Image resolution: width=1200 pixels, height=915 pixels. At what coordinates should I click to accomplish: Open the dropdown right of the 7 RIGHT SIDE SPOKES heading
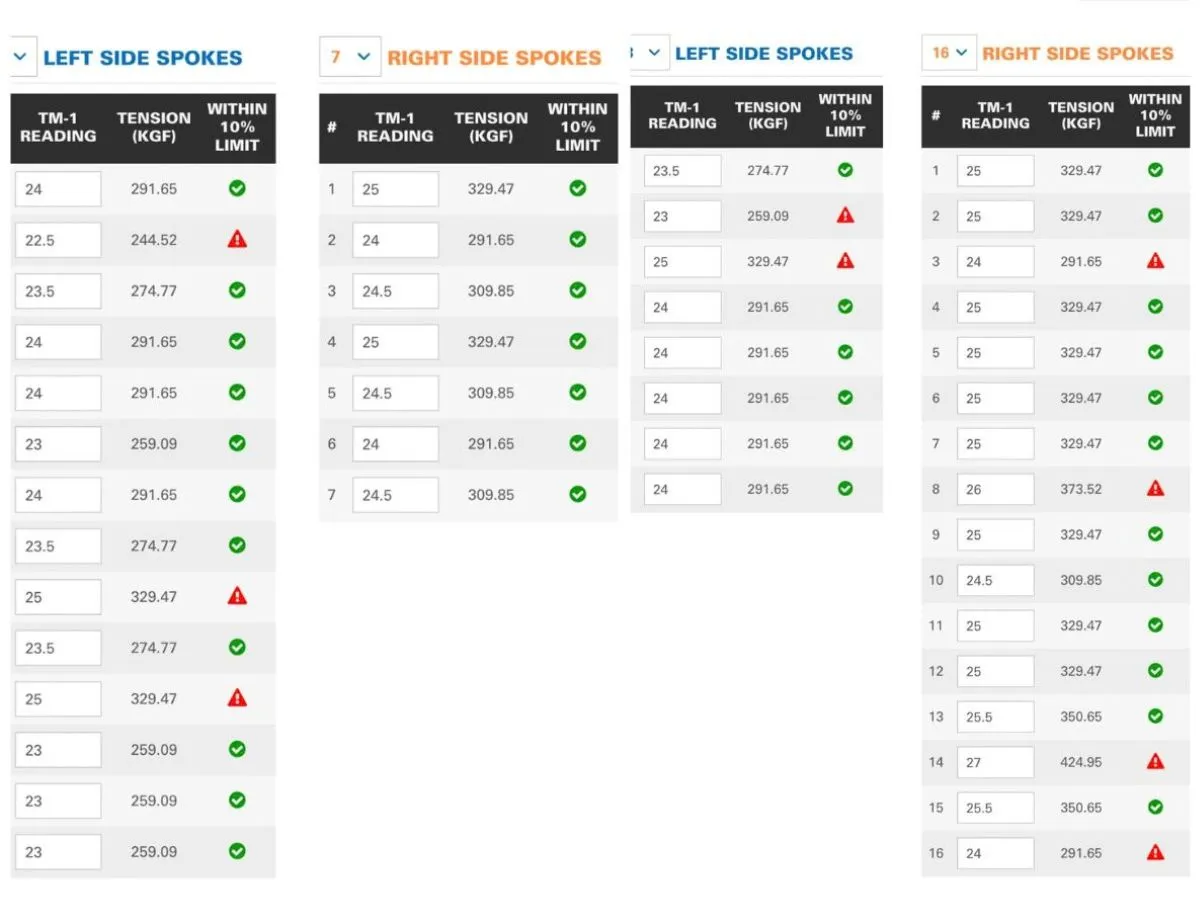650,52
